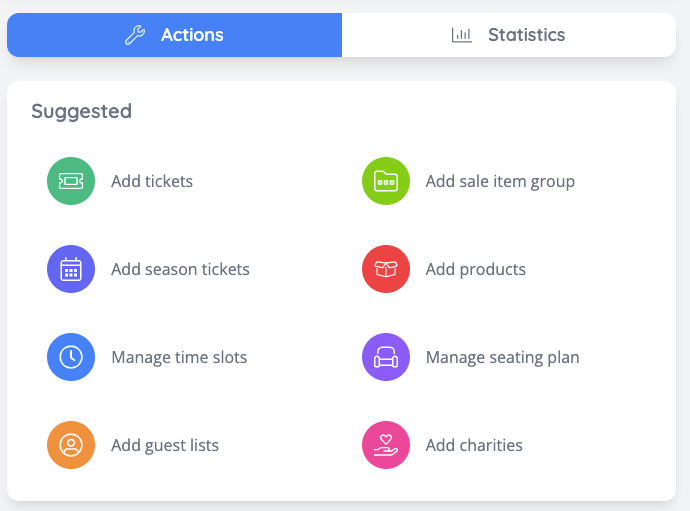Choose the Add charities action
The width and height of the screenshot is (690, 511).
pos(474,446)
